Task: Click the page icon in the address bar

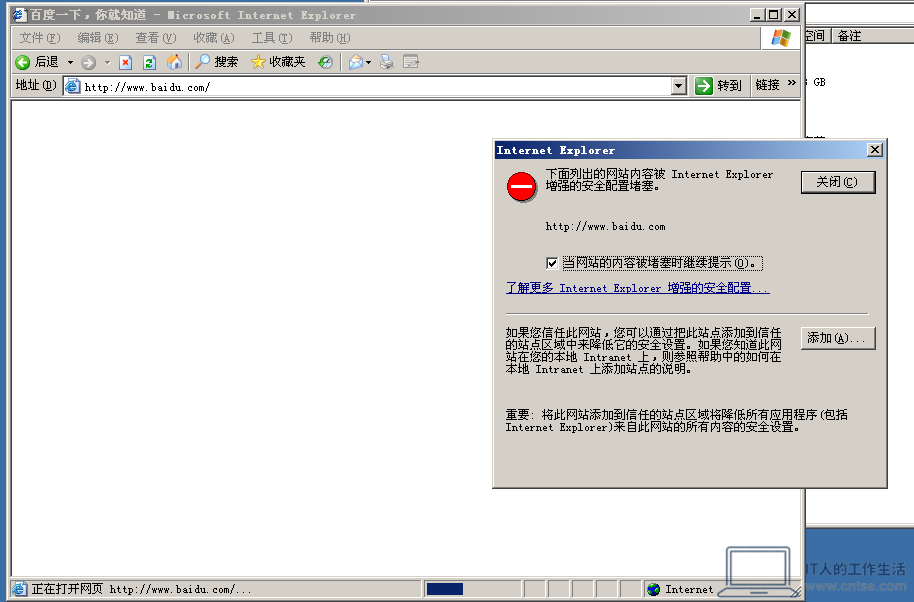Action: [x=72, y=86]
